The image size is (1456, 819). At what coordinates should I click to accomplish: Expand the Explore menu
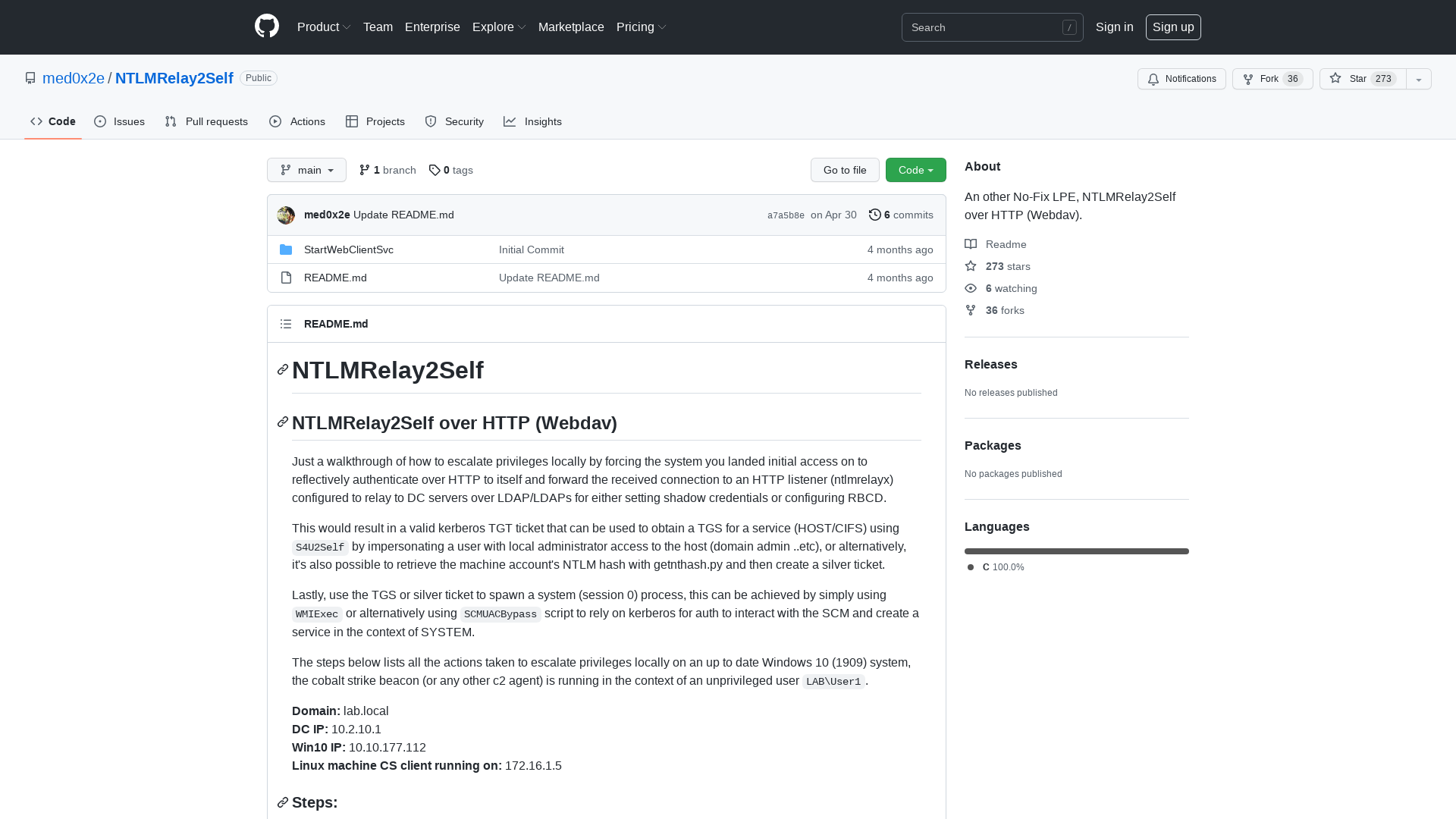[x=499, y=27]
